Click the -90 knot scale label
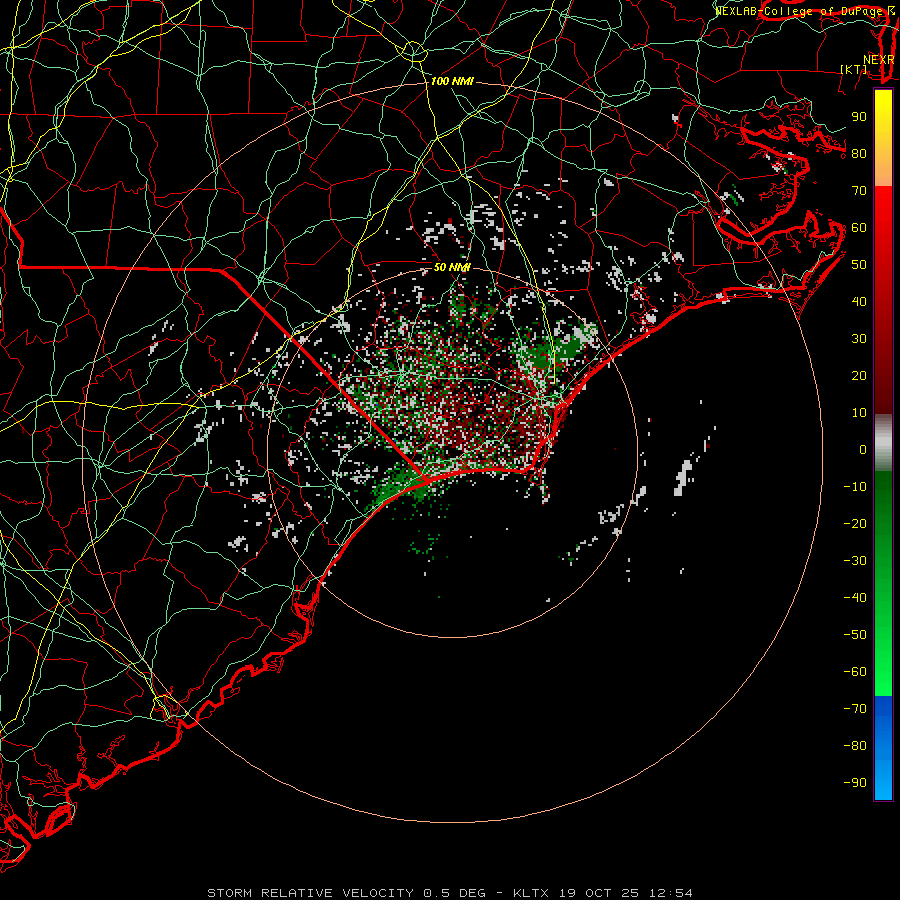This screenshot has height=900, width=900. coord(855,782)
